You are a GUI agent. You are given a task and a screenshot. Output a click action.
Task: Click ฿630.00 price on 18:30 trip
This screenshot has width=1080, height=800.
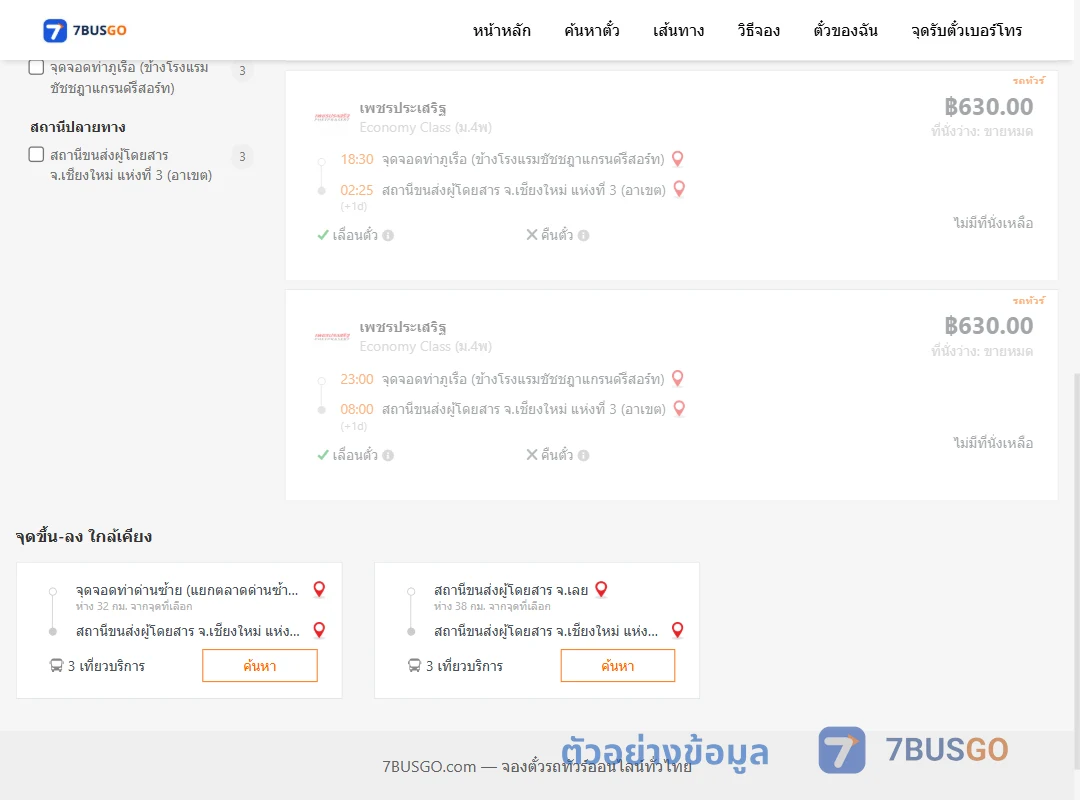[x=989, y=107]
